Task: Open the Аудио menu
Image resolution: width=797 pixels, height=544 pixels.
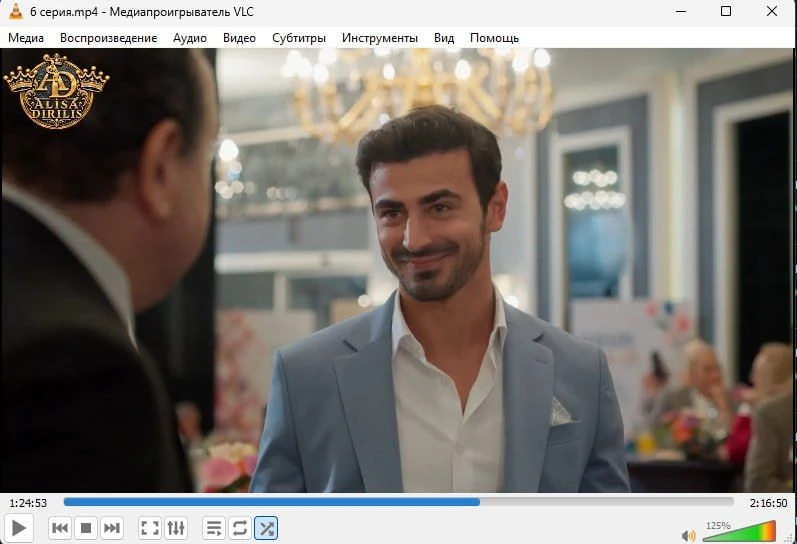Action: 190,38
